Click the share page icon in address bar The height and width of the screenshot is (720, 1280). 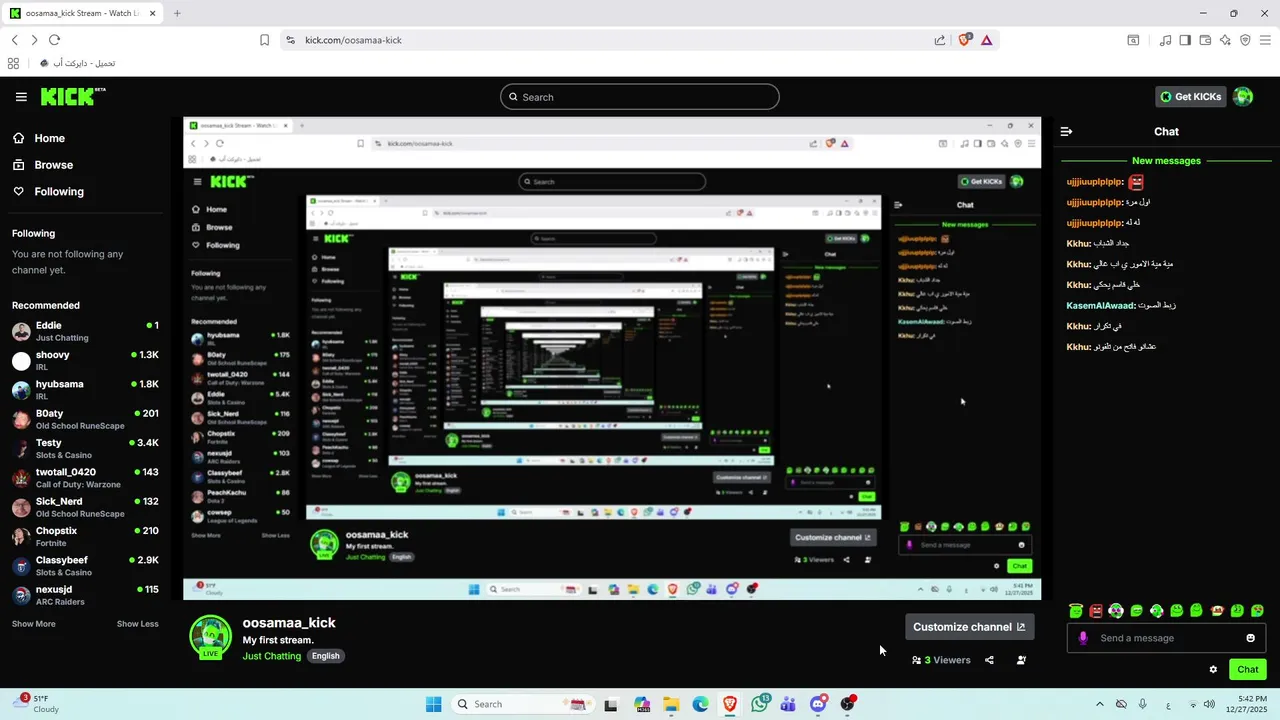tap(940, 40)
